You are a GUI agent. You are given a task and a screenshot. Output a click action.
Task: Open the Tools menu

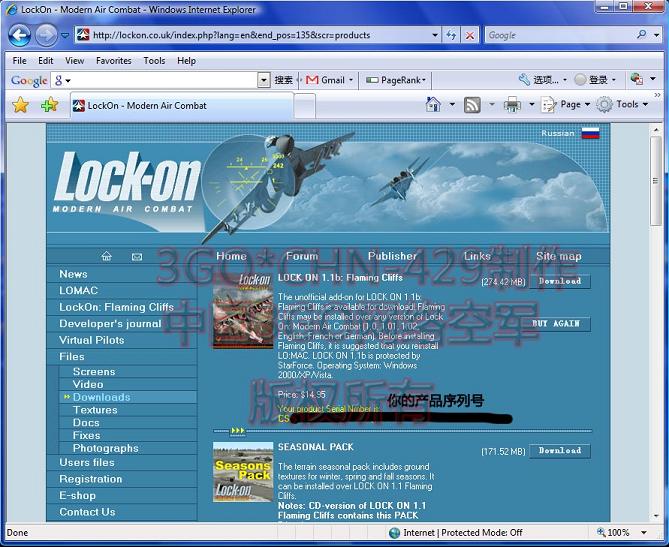(x=154, y=61)
